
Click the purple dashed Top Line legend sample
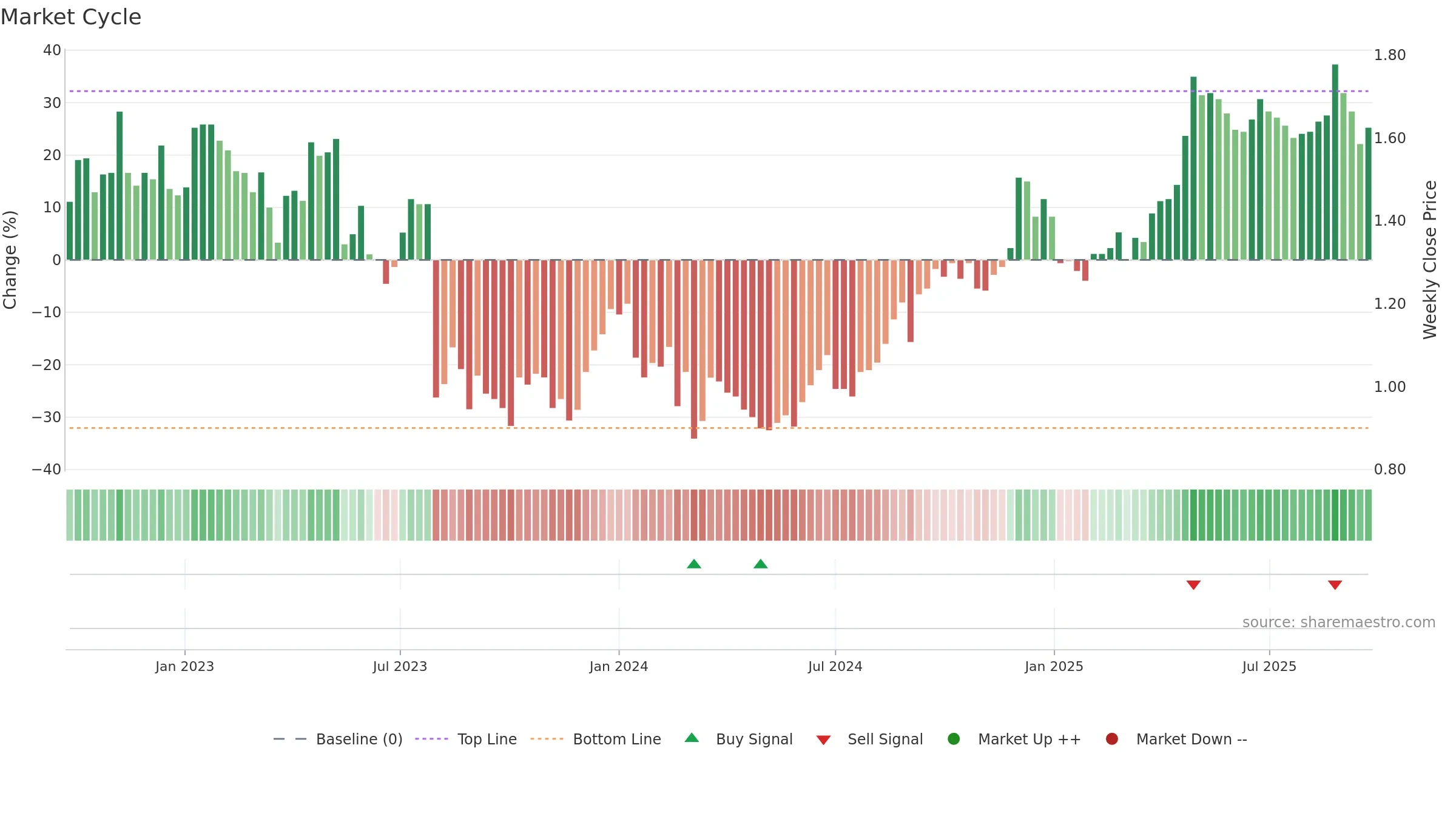(x=431, y=739)
